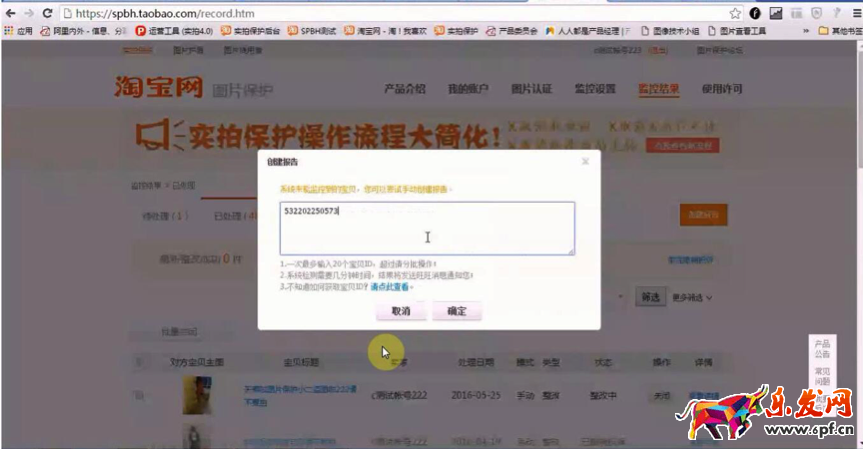Click 关闭 in the 2016-05-25 row

(x=661, y=395)
